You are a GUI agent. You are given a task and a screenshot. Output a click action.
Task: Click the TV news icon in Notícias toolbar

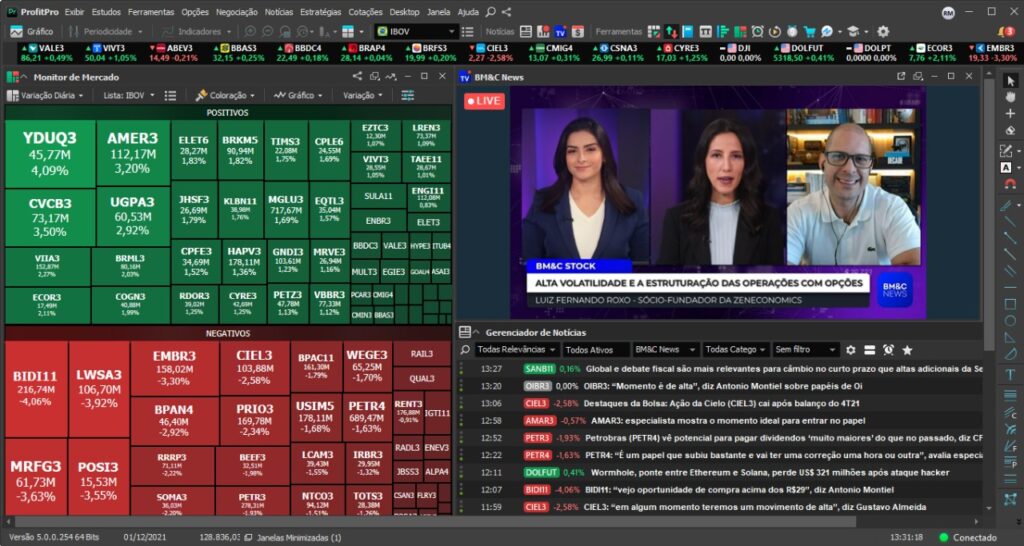pos(560,31)
